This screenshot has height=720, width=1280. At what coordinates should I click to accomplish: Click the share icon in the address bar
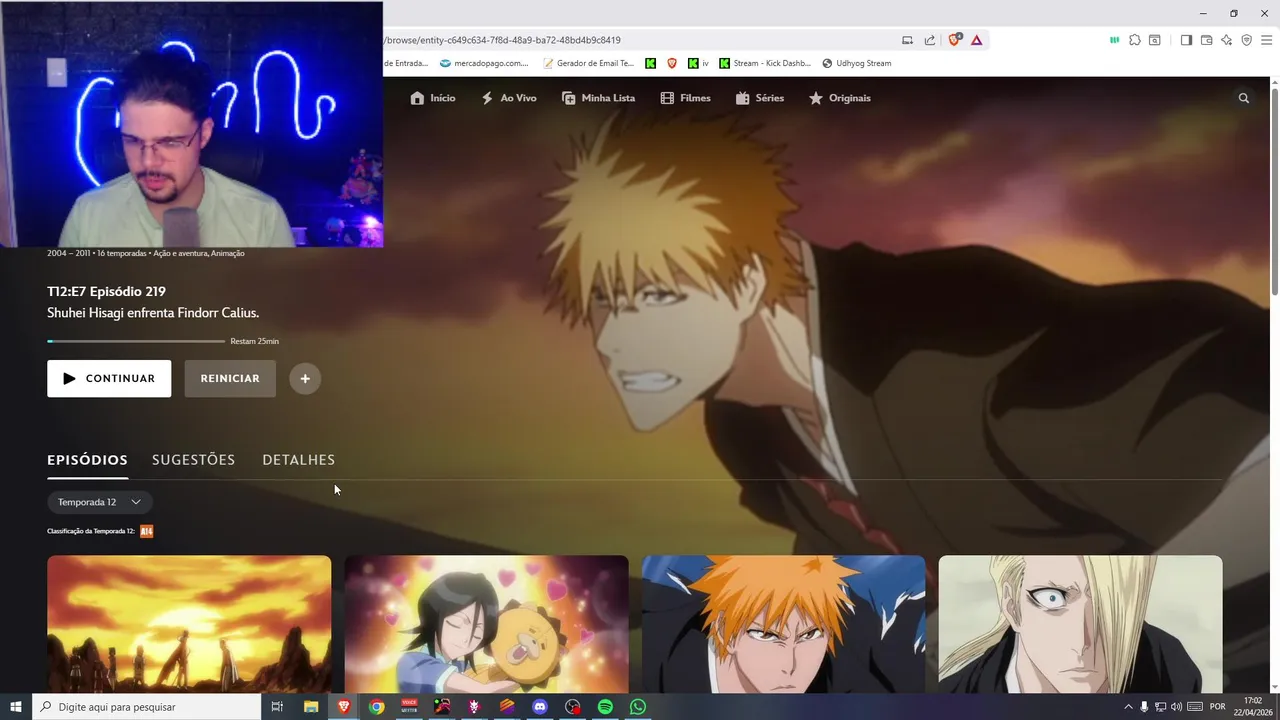click(x=930, y=40)
